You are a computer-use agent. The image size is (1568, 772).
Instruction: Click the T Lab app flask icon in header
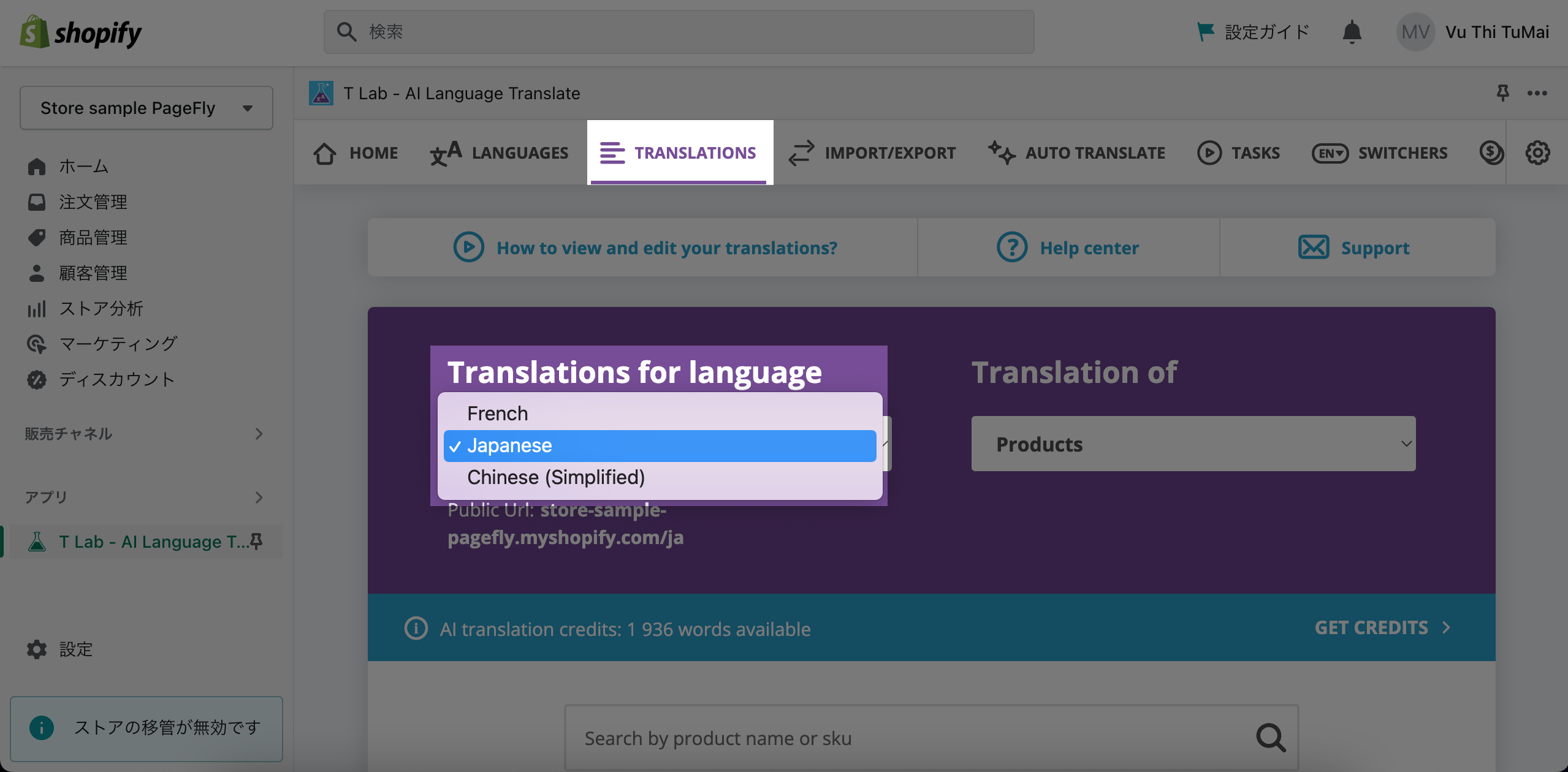pos(321,93)
